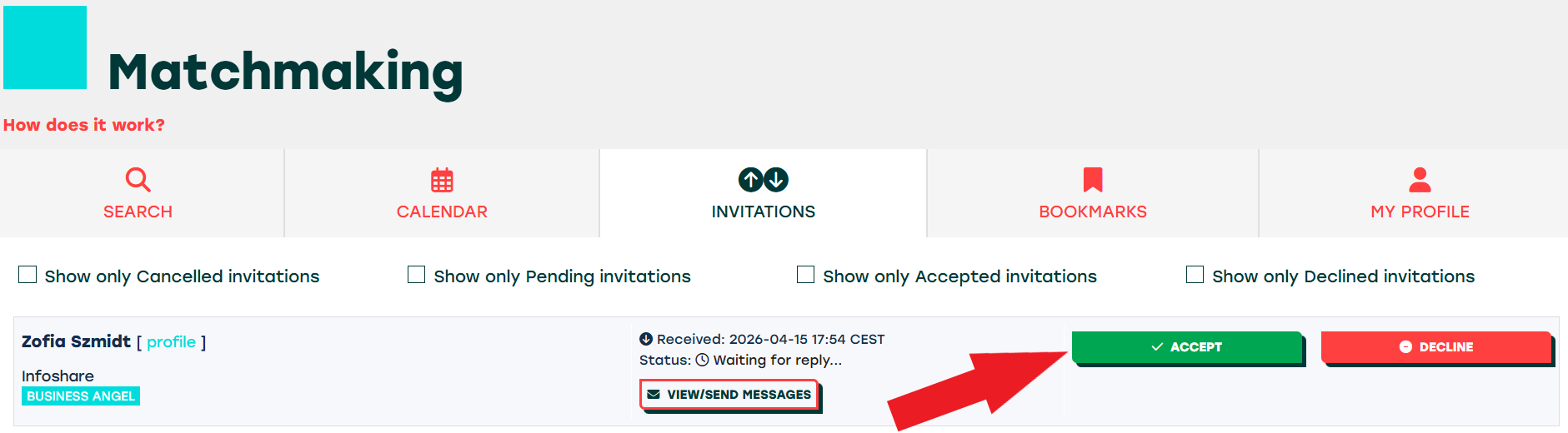The width and height of the screenshot is (1568, 433).
Task: Click the Invitations up-down arrows icon
Action: coord(763,179)
